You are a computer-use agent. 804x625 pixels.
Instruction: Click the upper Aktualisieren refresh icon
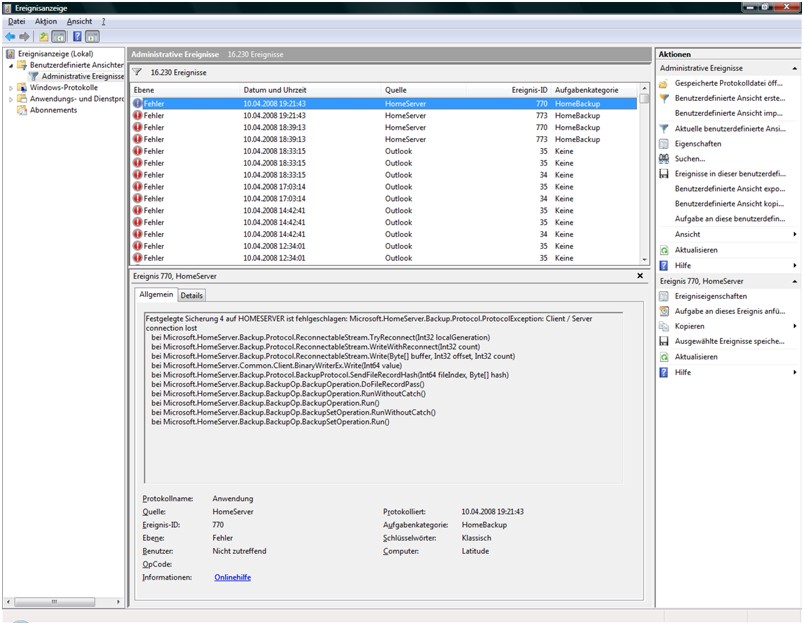(x=664, y=250)
